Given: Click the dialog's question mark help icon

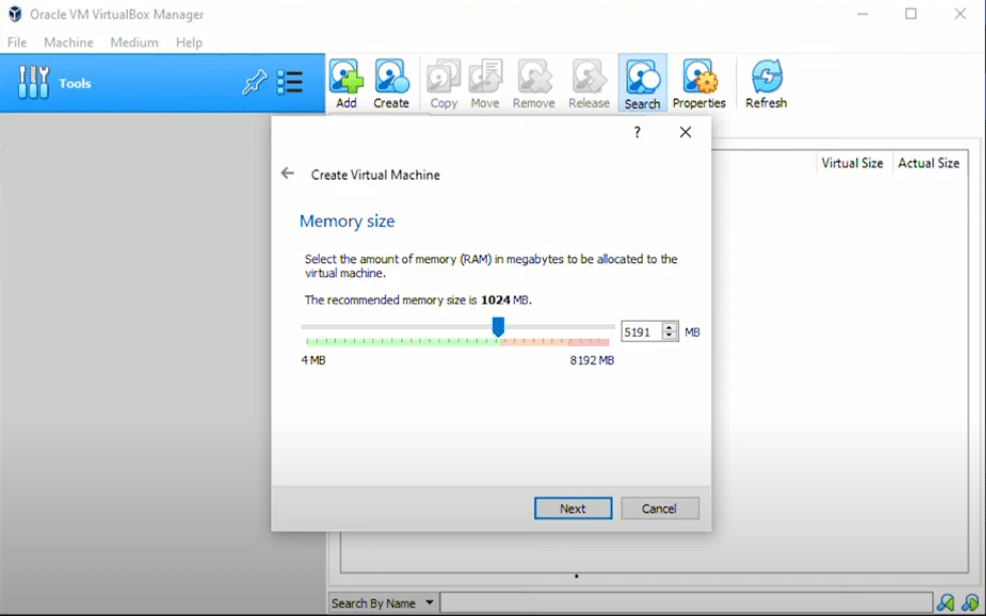Looking at the screenshot, I should (x=637, y=132).
